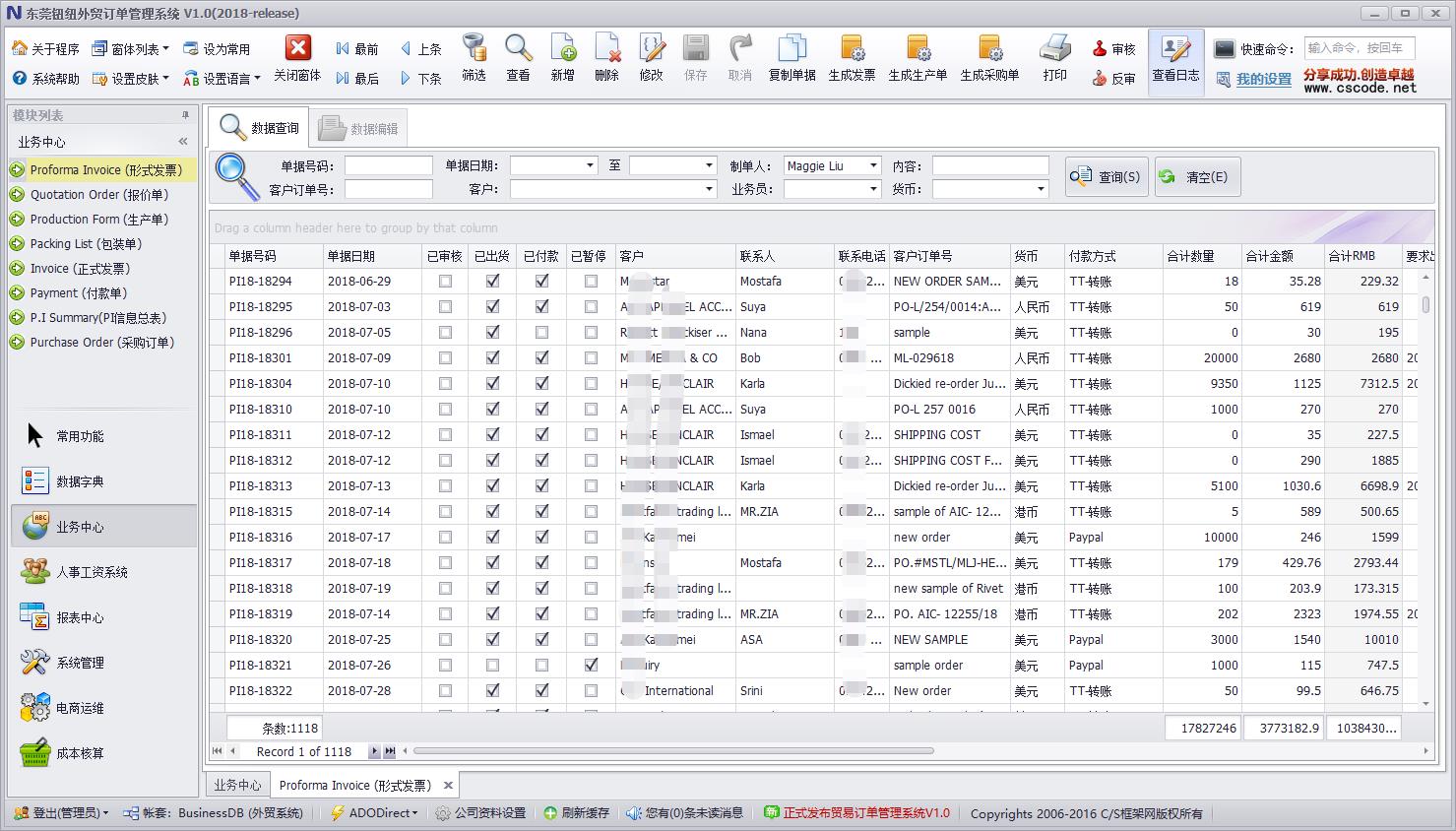Image resolution: width=1456 pixels, height=831 pixels.
Task: Click the red 关闭窗体 close-form icon
Action: (x=297, y=49)
